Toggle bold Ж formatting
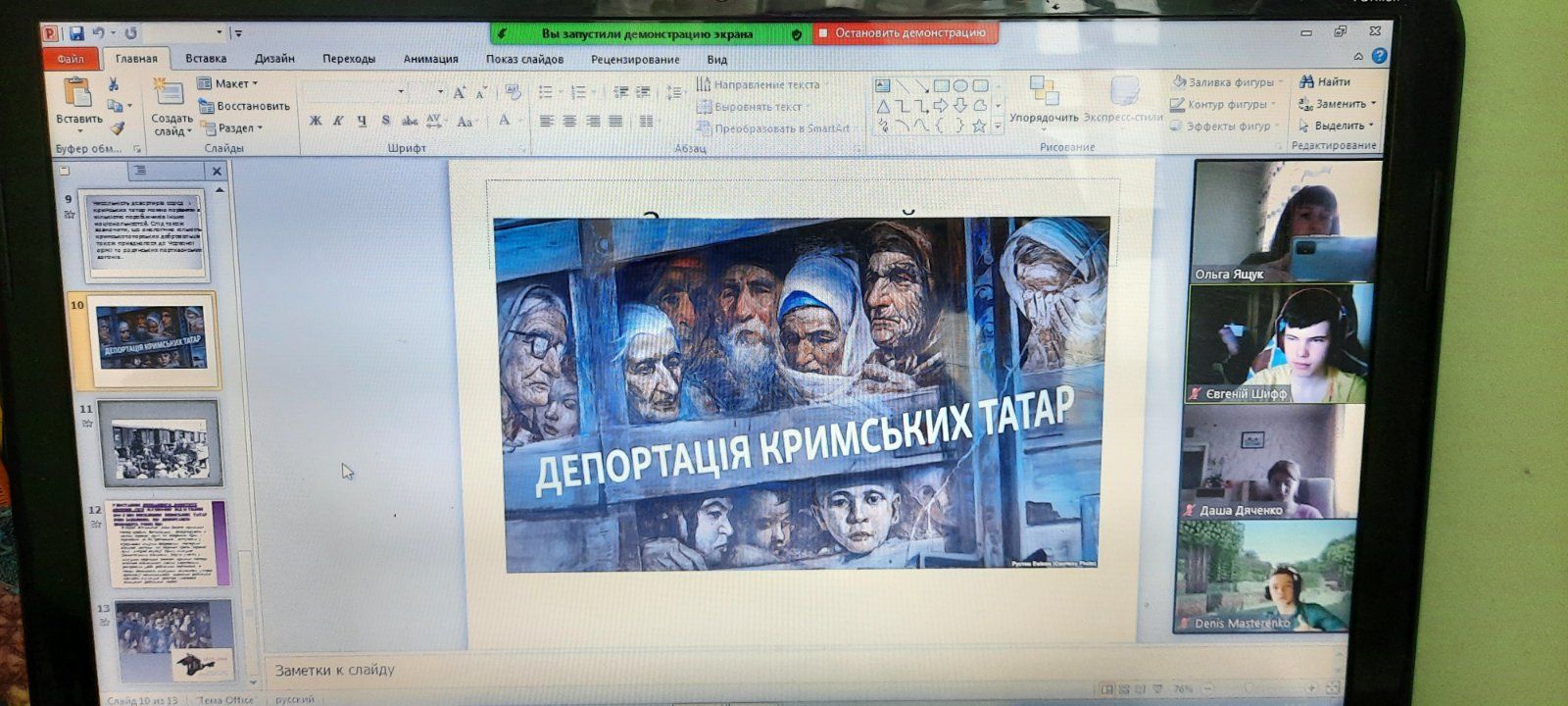Image resolution: width=1568 pixels, height=706 pixels. 316,121
